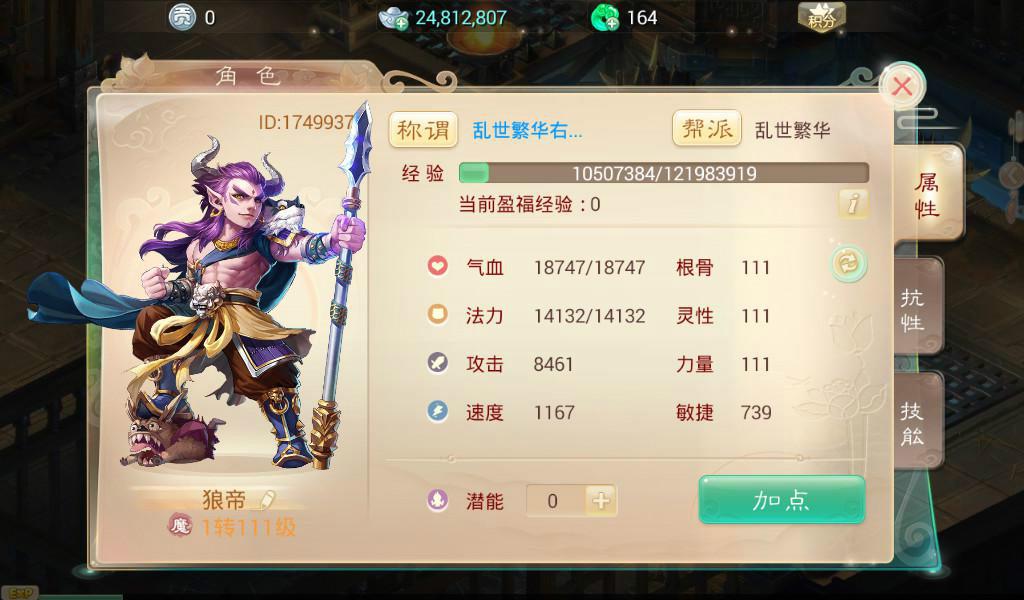Tap the red heart 气血 icon
Viewport: 1024px width, 600px height.
click(x=438, y=266)
